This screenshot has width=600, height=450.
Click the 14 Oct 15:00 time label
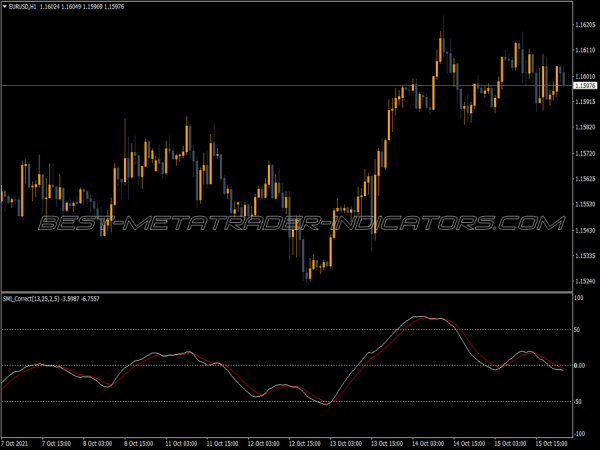469,444
